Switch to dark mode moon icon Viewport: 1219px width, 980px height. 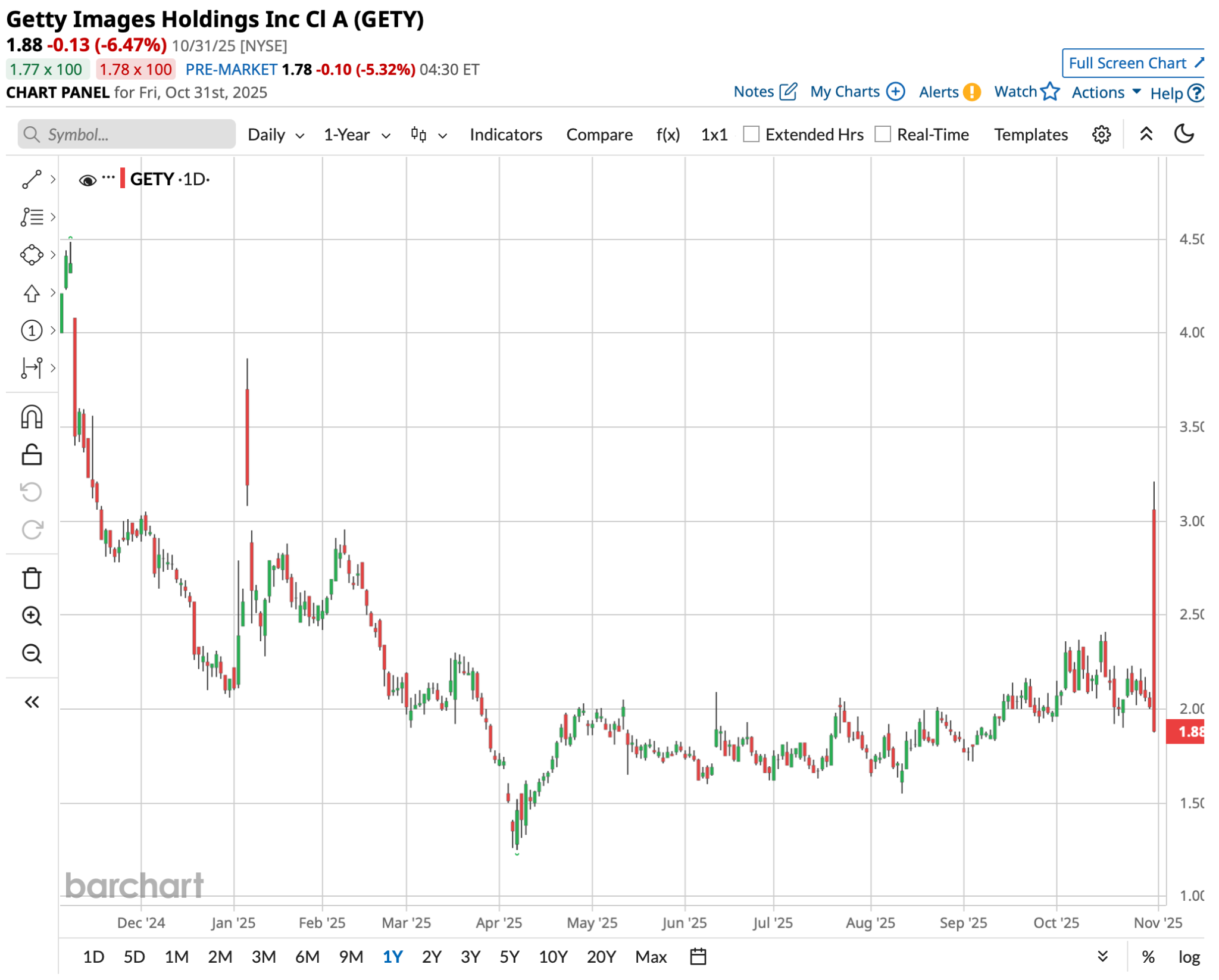coord(1184,134)
